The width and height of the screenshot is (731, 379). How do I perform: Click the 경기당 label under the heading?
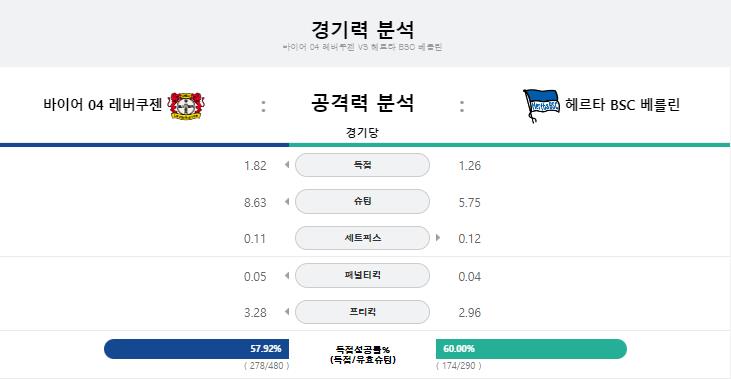pyautogui.click(x=362, y=133)
